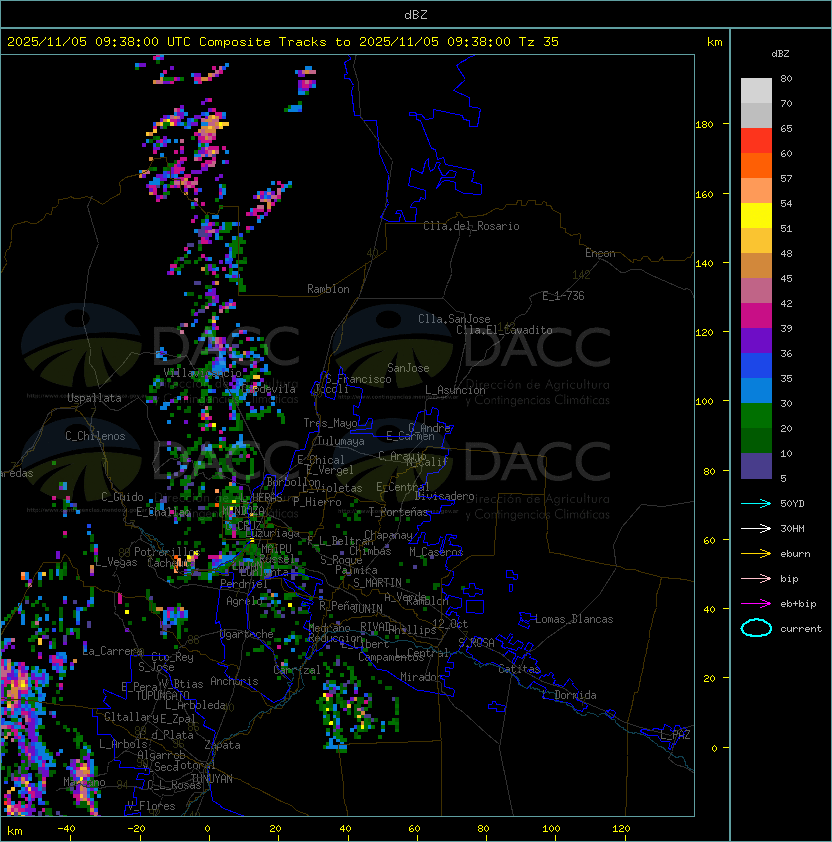Click the La_Carrera place label
Screen dimensions: 832x842
click(112, 651)
